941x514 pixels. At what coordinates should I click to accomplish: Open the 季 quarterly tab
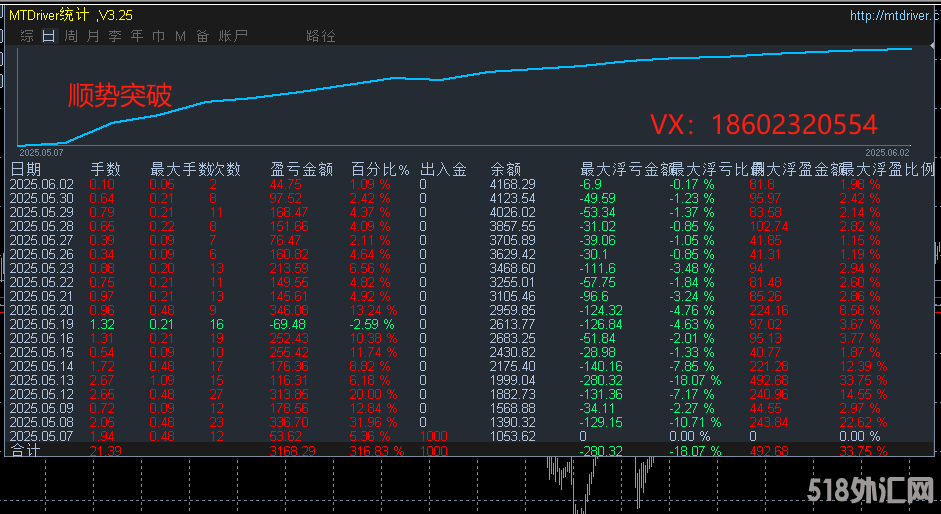[x=115, y=36]
